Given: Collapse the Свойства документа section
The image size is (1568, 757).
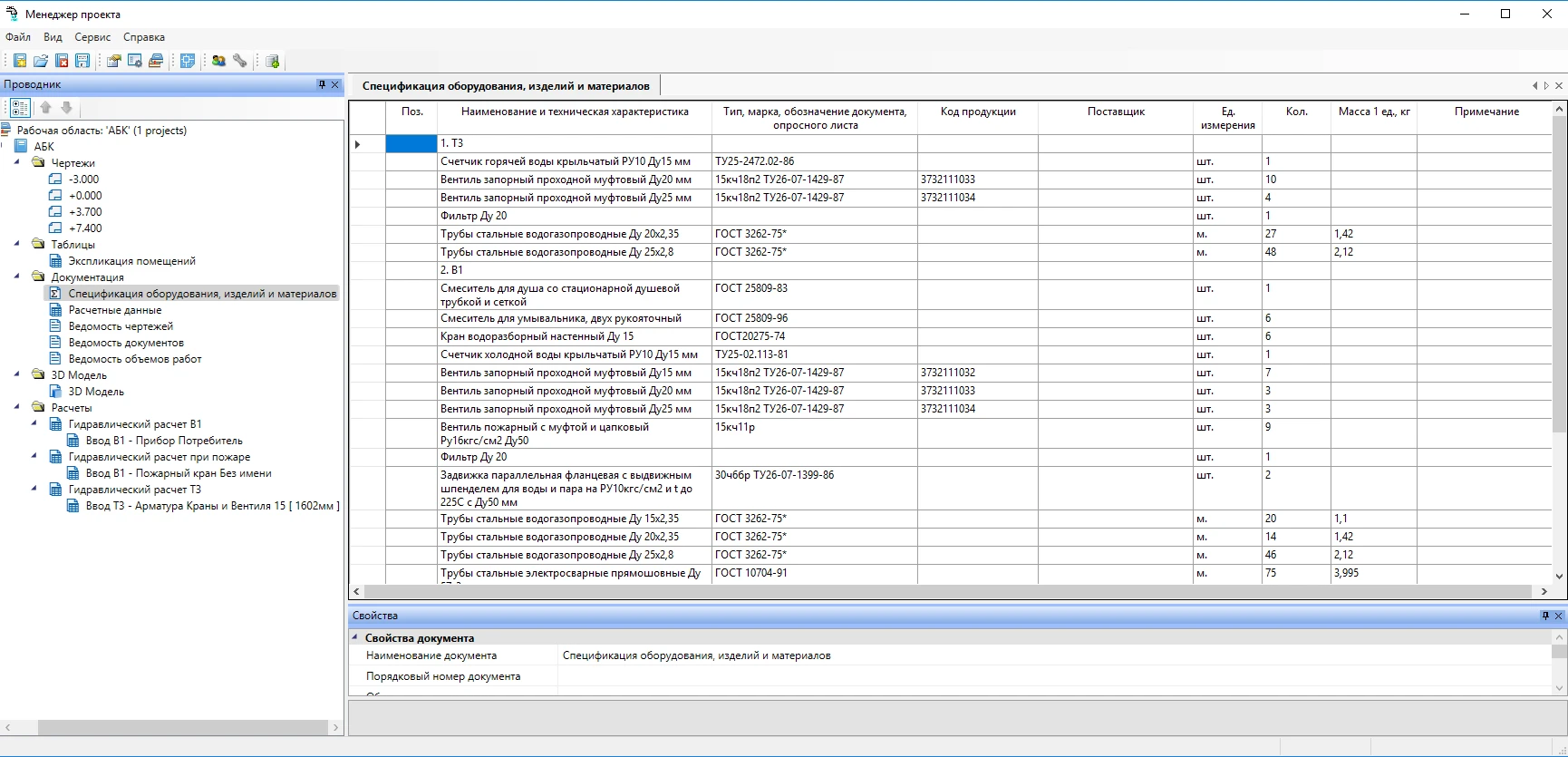Looking at the screenshot, I should pyautogui.click(x=355, y=638).
